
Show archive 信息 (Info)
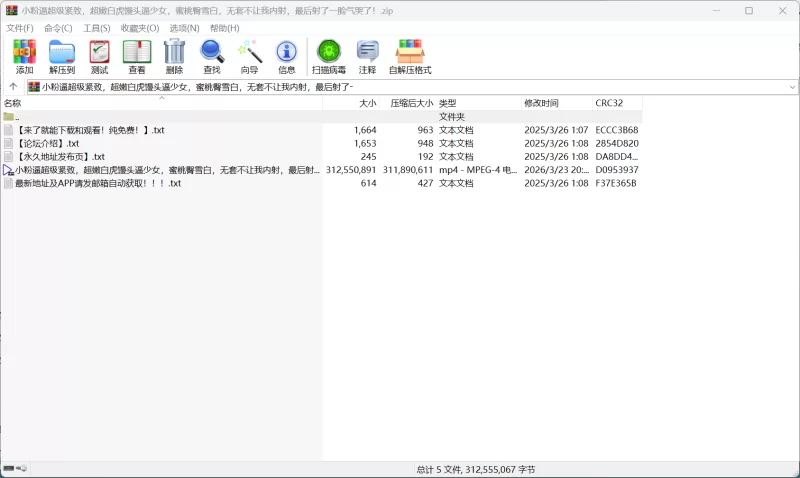pyautogui.click(x=287, y=56)
